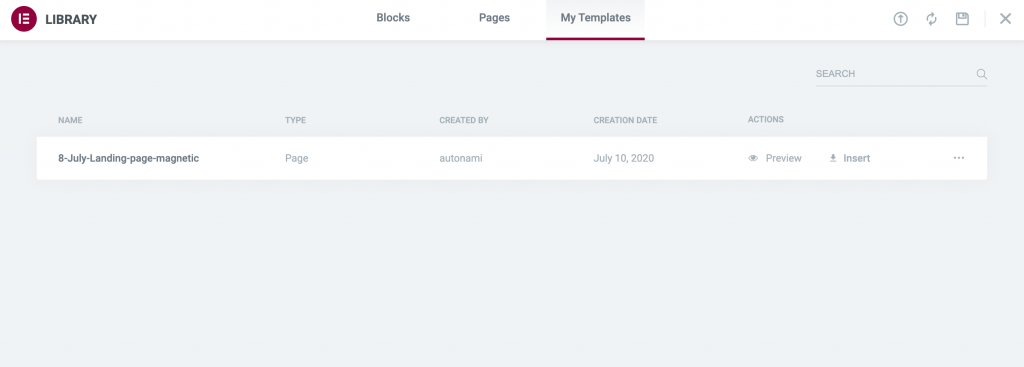Click the search magnifier icon
Screen dimensions: 1024x367
tap(981, 74)
